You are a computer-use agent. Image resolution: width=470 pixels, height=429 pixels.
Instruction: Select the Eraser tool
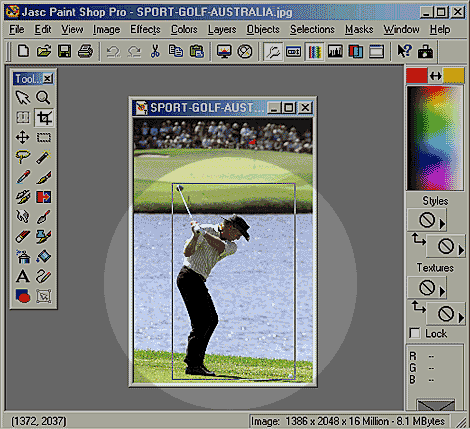click(x=23, y=237)
